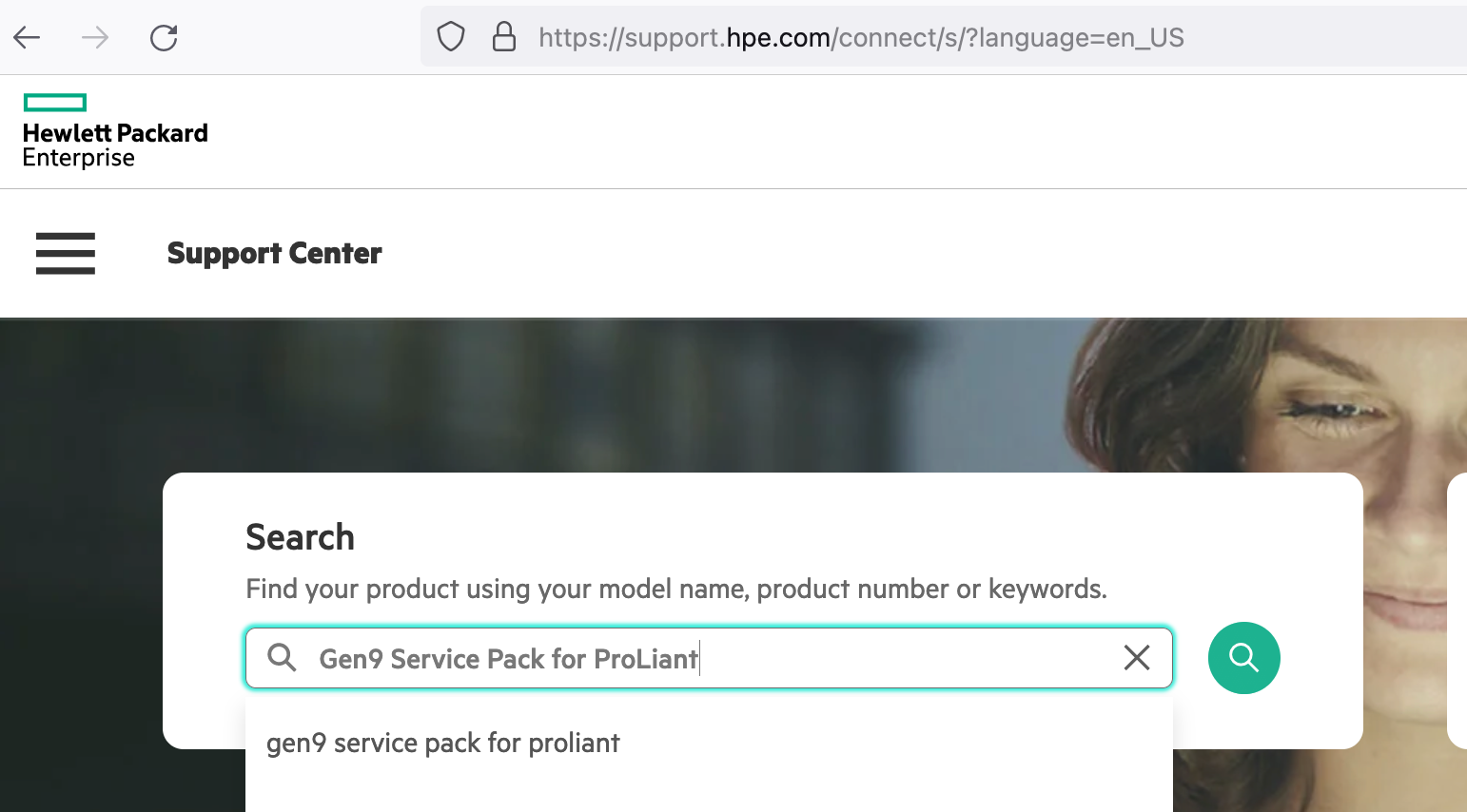
Task: Click the magnifier icon inside search box
Action: (x=282, y=657)
